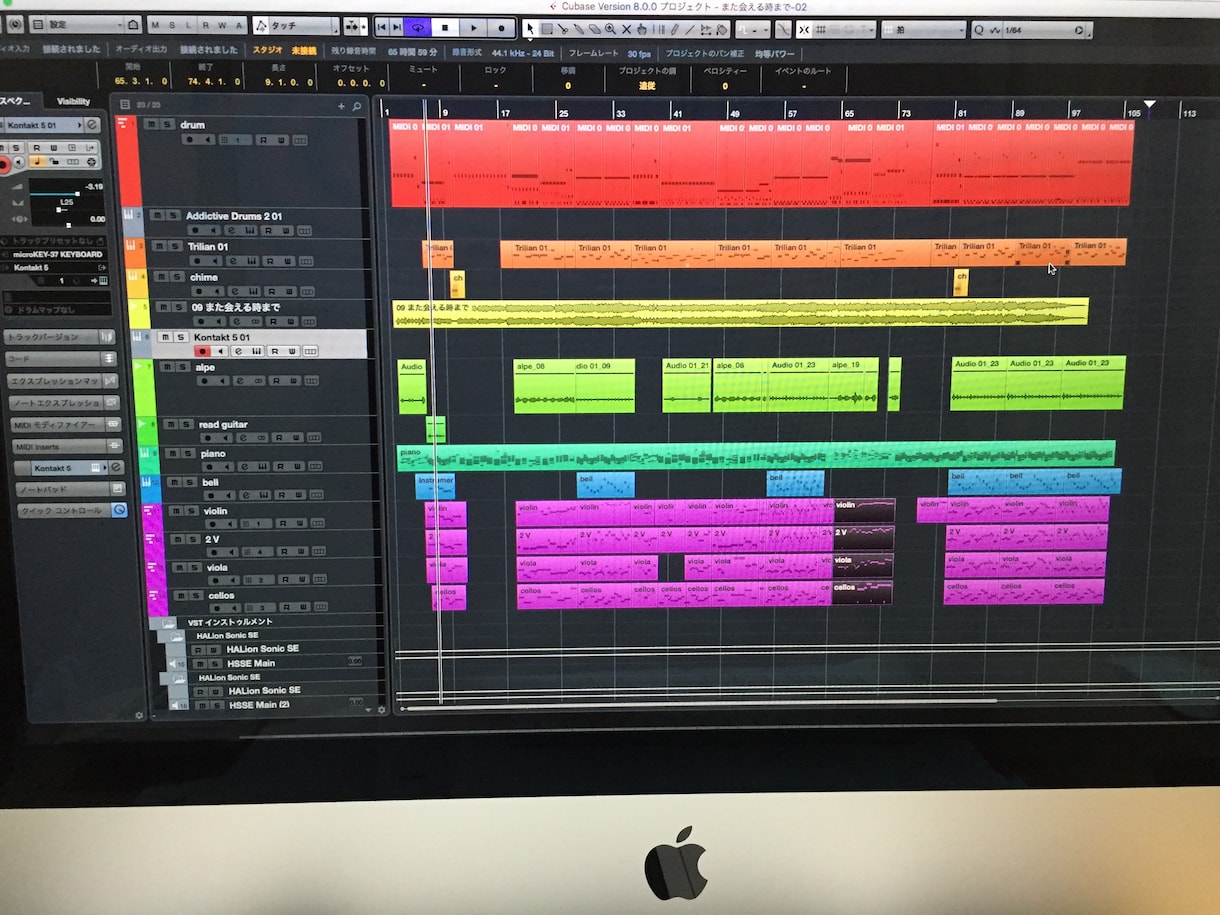Select the Kontakt 5 01 track
The height and width of the screenshot is (915, 1220).
point(252,343)
